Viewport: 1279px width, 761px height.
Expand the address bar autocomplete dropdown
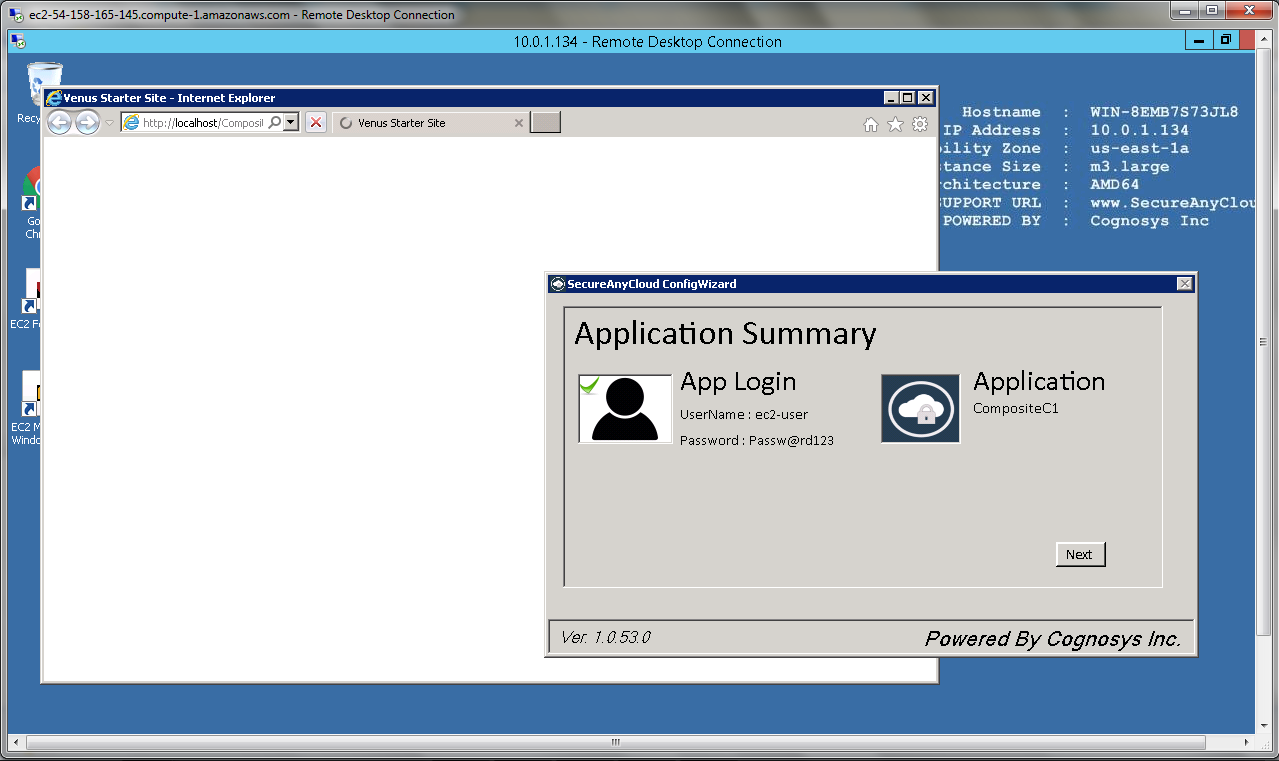291,122
